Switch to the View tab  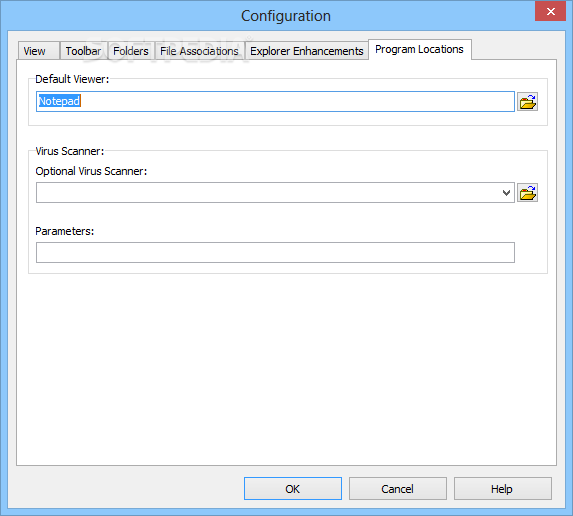coord(38,51)
